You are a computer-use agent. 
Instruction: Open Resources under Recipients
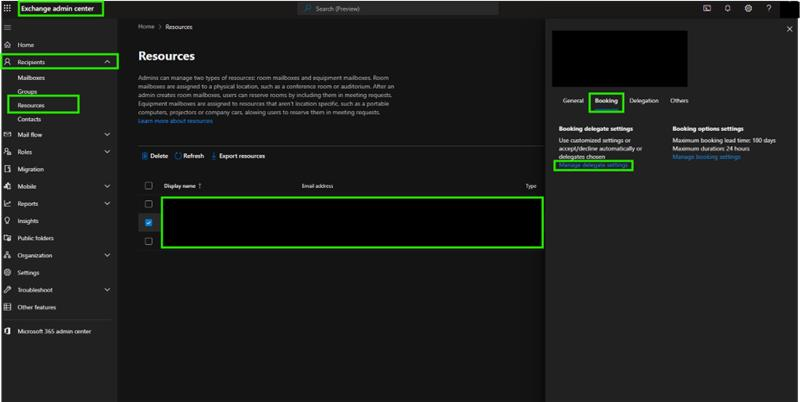click(x=31, y=106)
